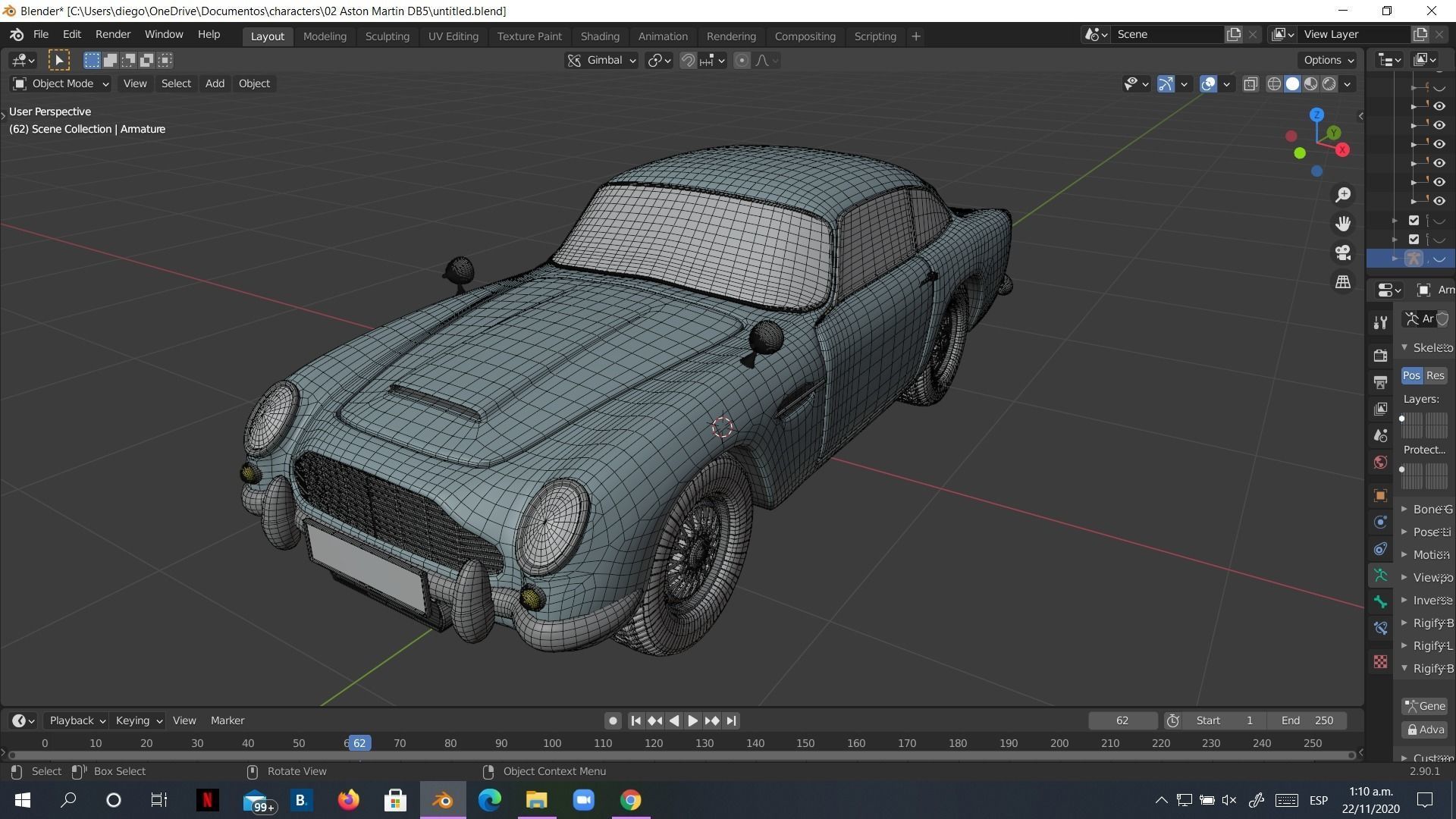1456x819 pixels.
Task: Open the Armature Object Data tab
Action: coord(1380,576)
